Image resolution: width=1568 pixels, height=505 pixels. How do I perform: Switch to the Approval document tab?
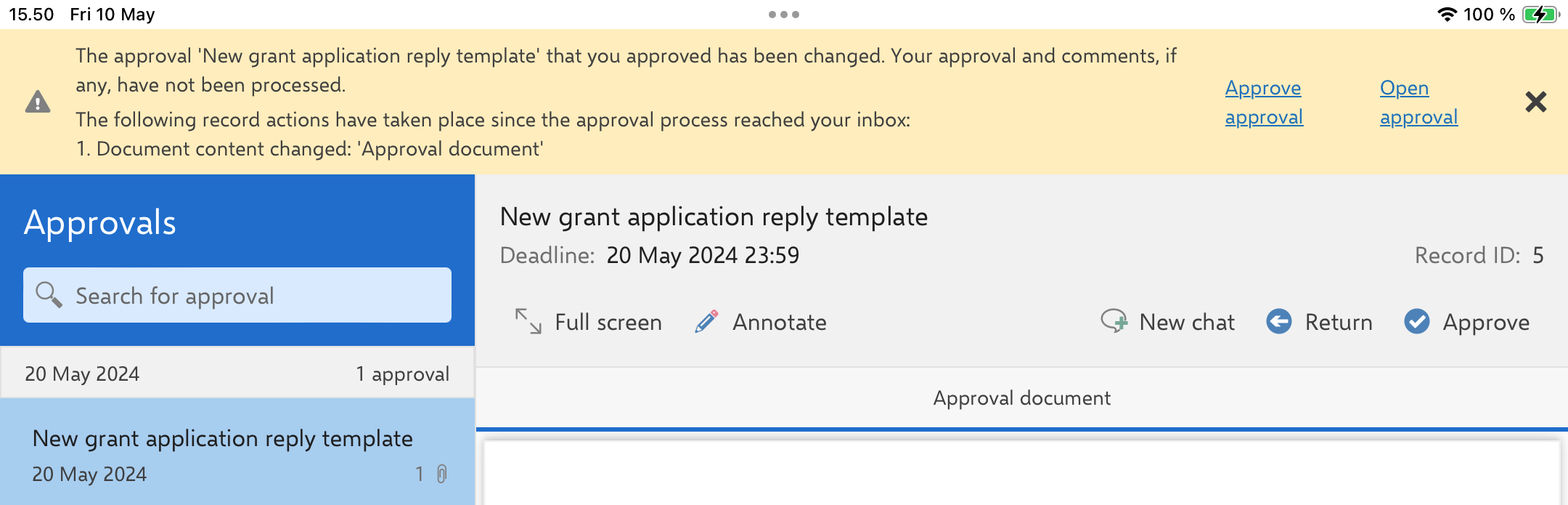(x=1021, y=398)
